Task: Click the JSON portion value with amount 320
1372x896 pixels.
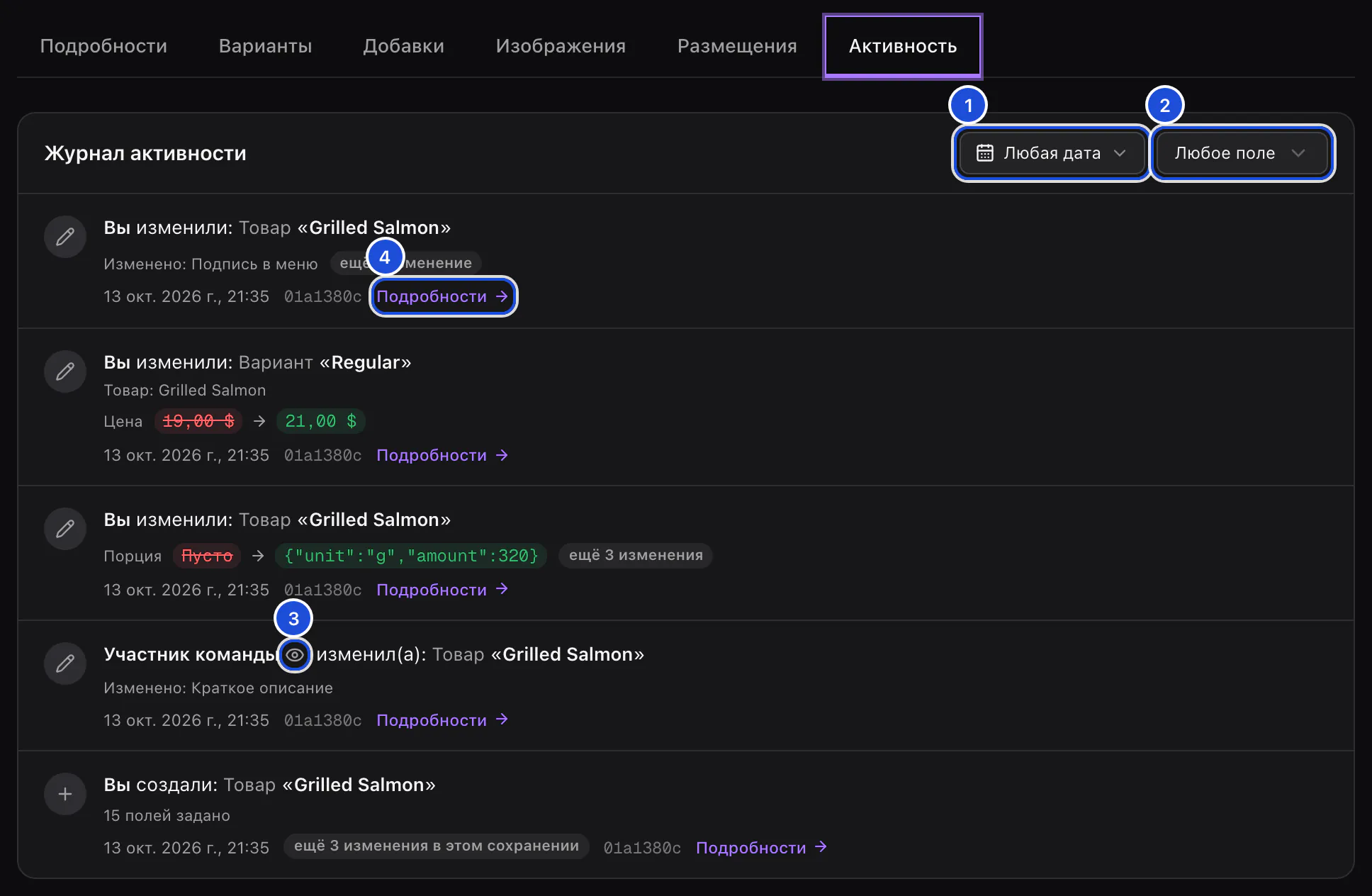Action: (x=411, y=556)
